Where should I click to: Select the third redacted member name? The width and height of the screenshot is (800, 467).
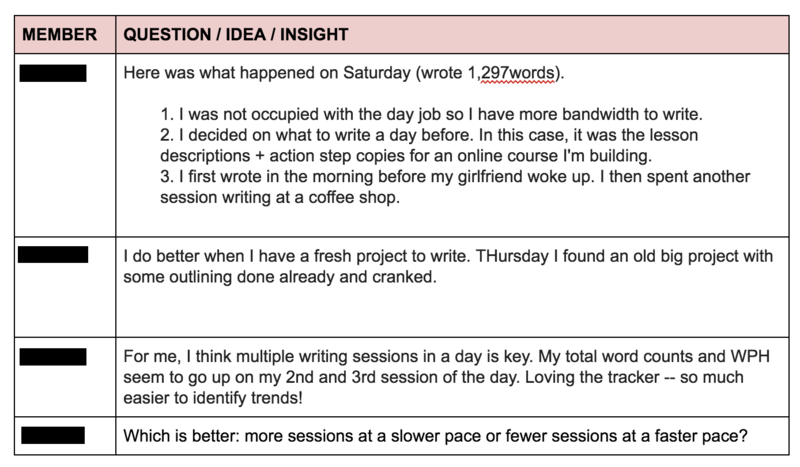pos(53,357)
